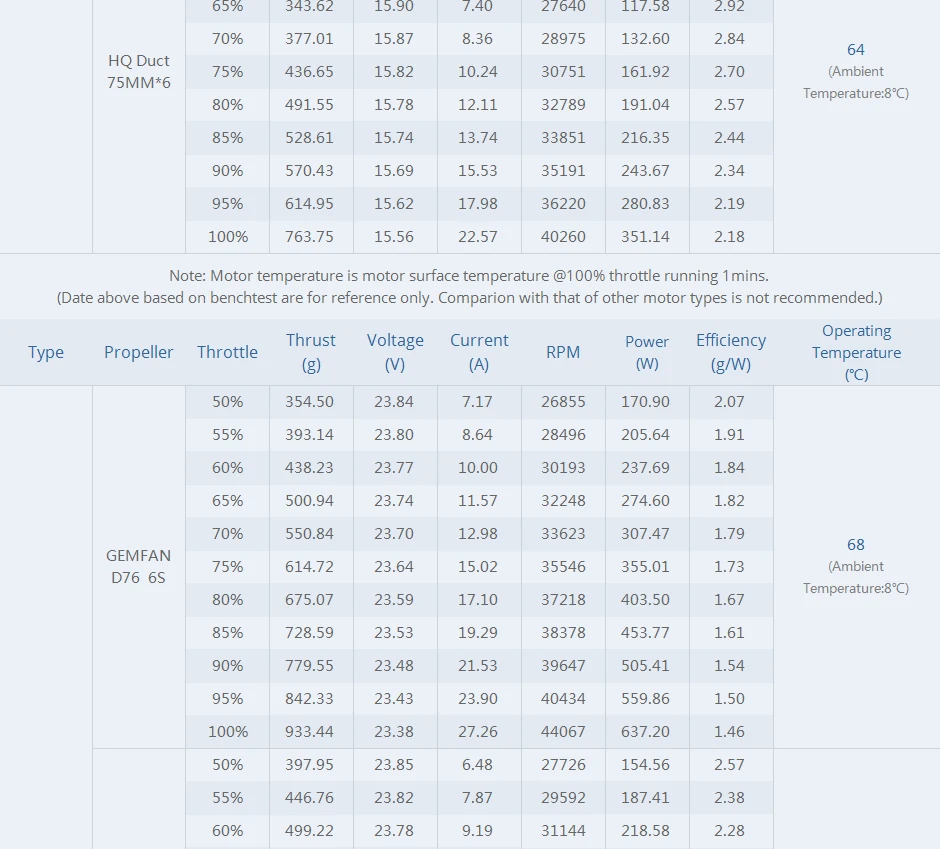
Task: Click the RPM column header
Action: (563, 352)
